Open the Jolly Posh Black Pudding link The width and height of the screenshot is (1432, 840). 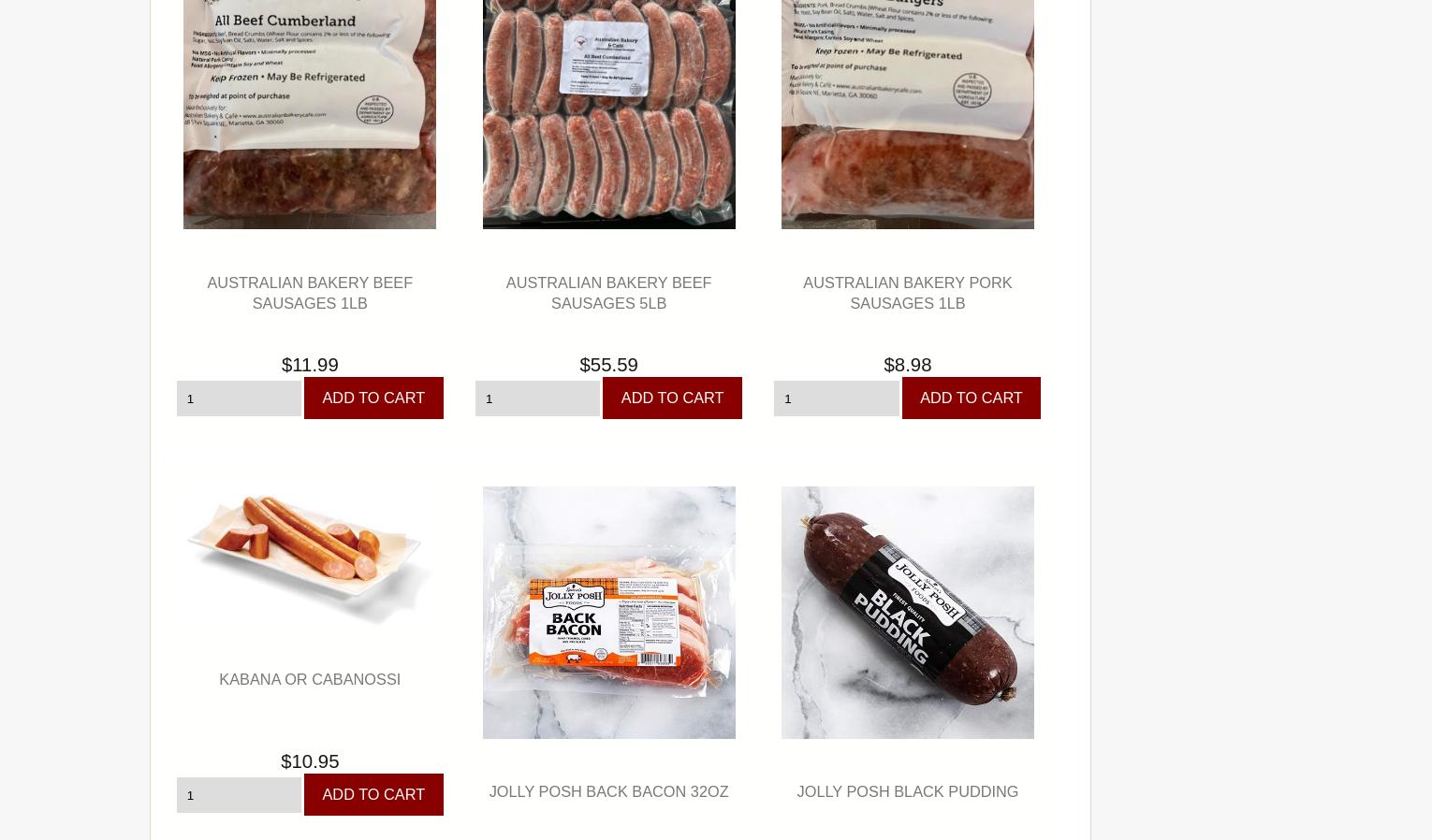[907, 791]
